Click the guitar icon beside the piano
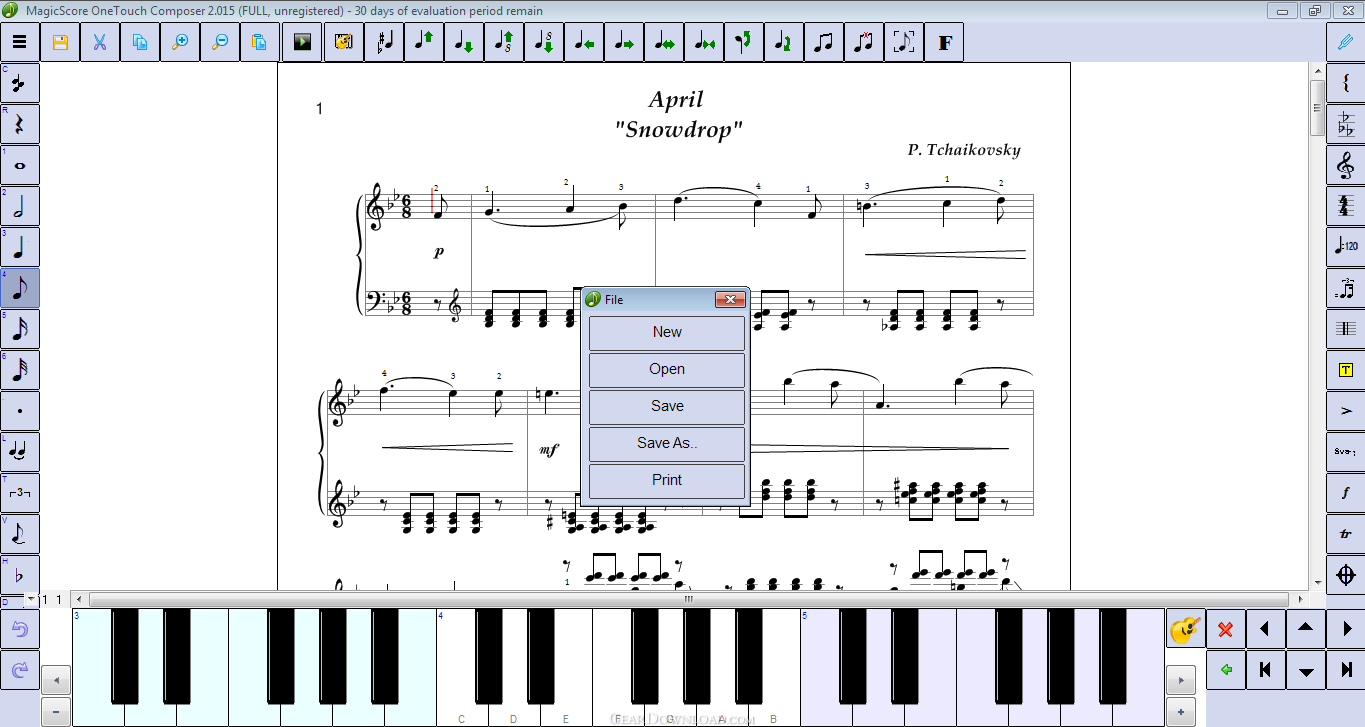This screenshot has height=727, width=1365. [x=1185, y=629]
